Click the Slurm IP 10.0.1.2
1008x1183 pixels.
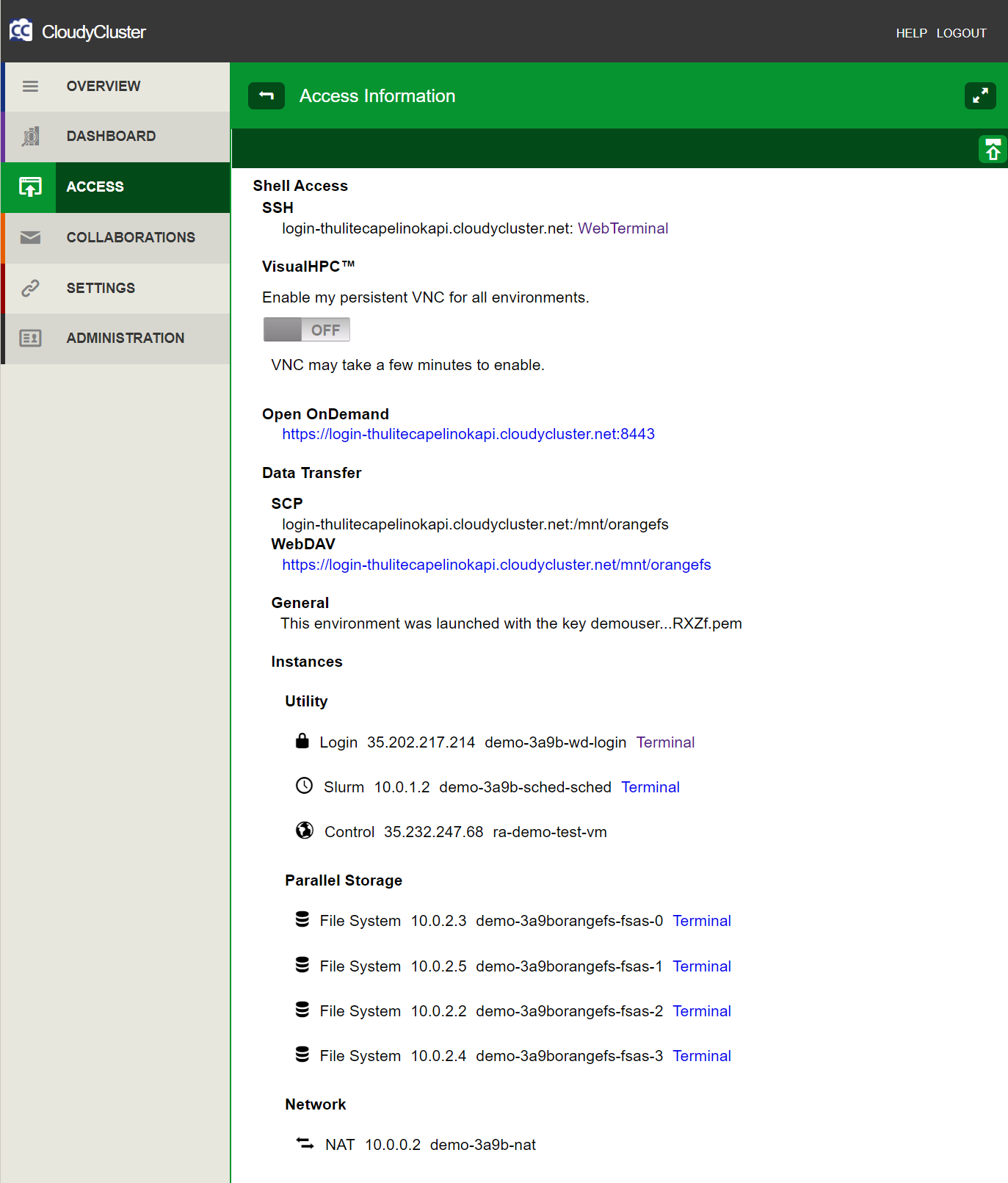[x=402, y=787]
